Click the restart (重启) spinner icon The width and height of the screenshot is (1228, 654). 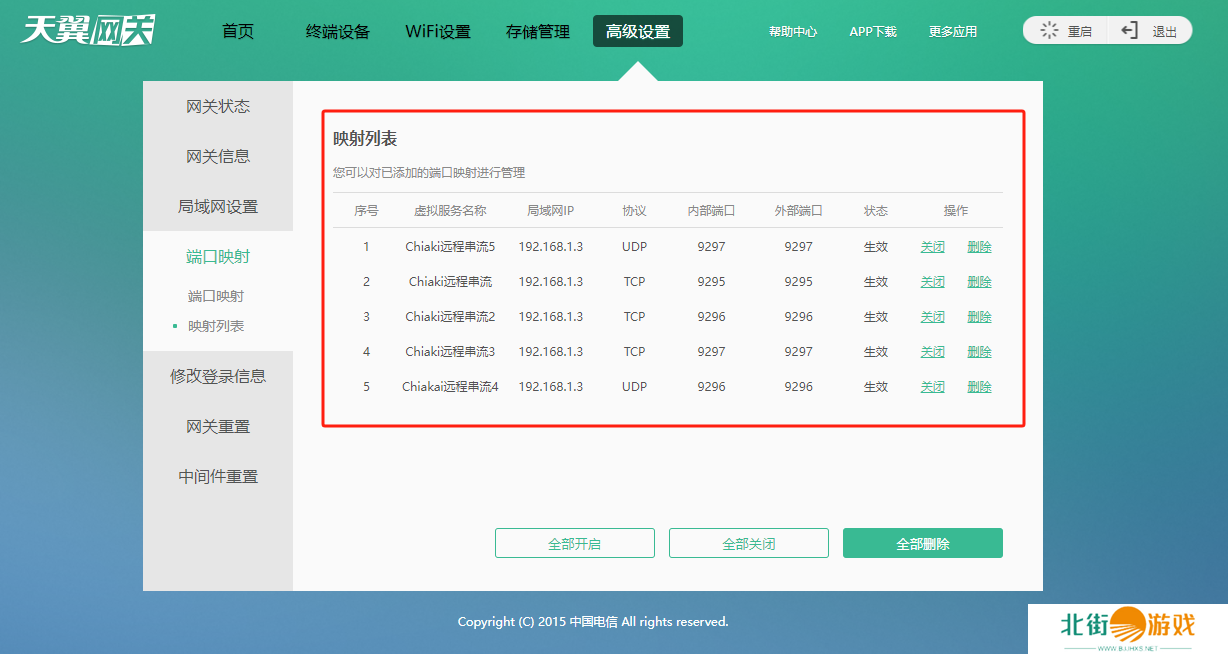(1049, 30)
